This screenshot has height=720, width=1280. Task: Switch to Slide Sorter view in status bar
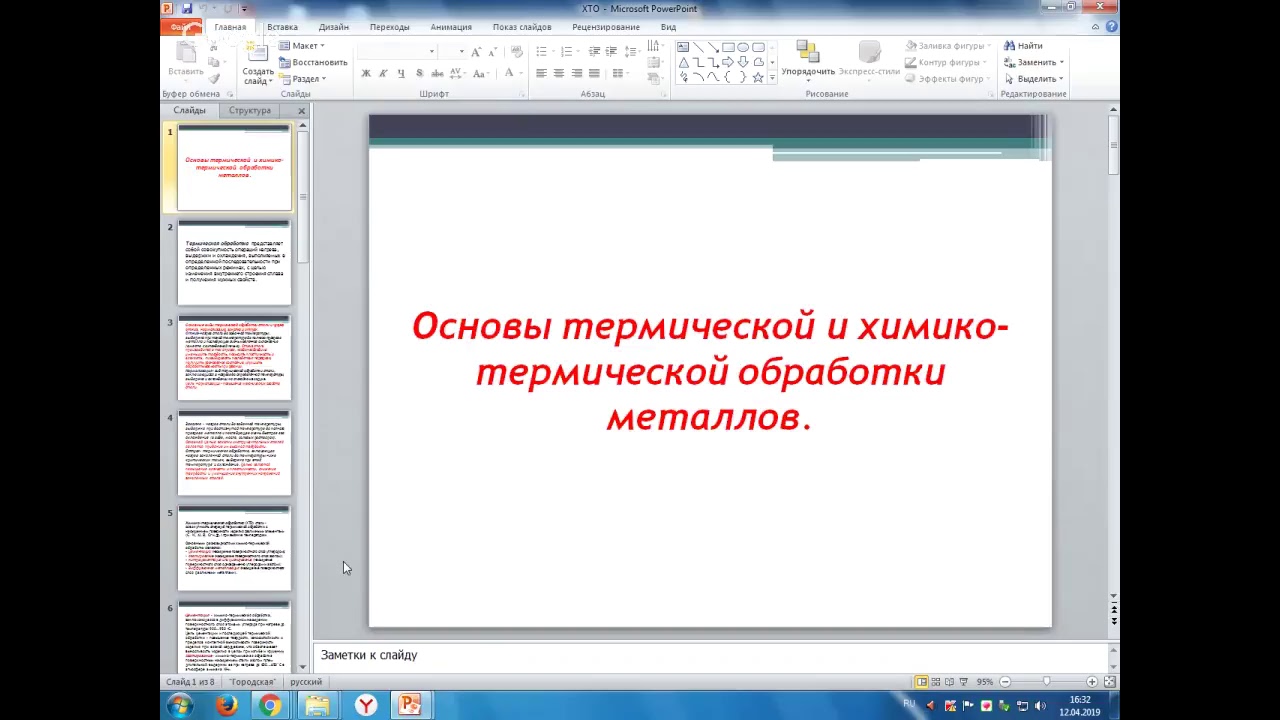[937, 682]
